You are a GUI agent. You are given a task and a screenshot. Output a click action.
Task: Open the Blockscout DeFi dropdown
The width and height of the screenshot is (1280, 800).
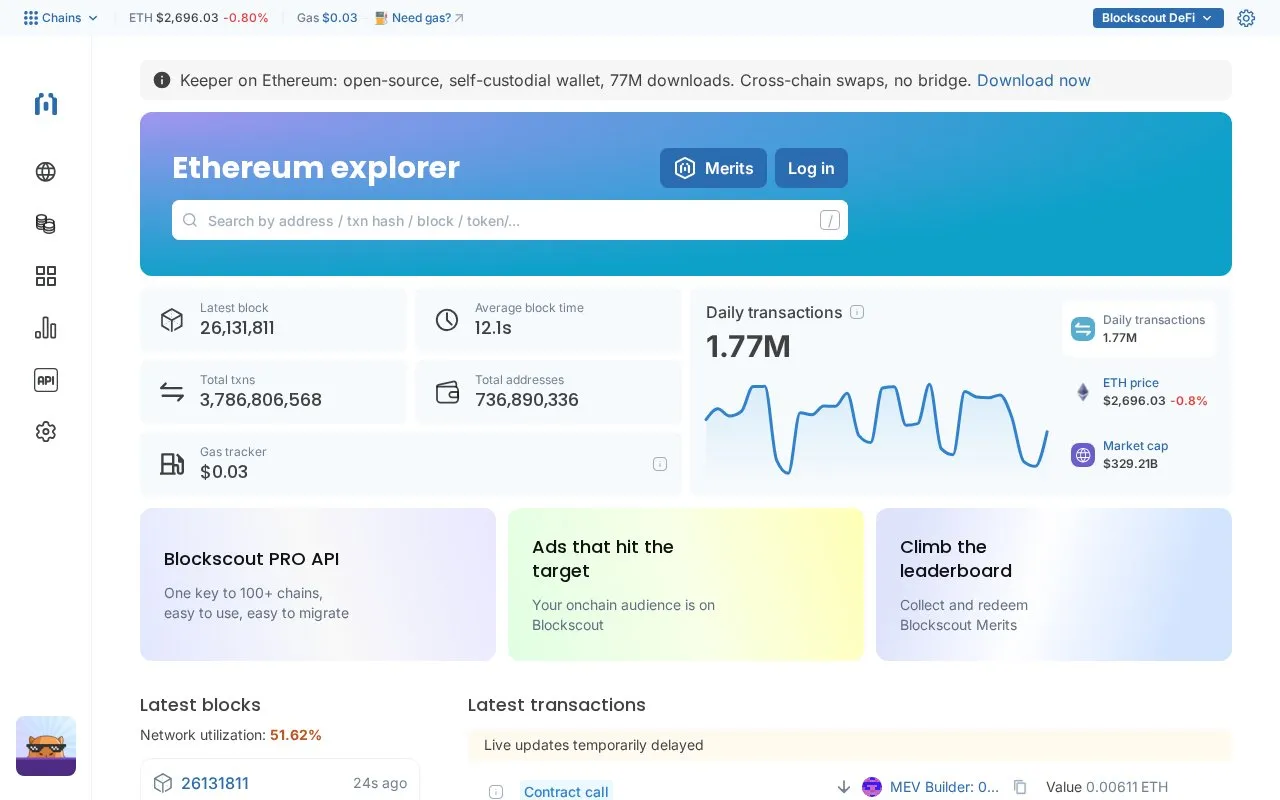point(1158,18)
